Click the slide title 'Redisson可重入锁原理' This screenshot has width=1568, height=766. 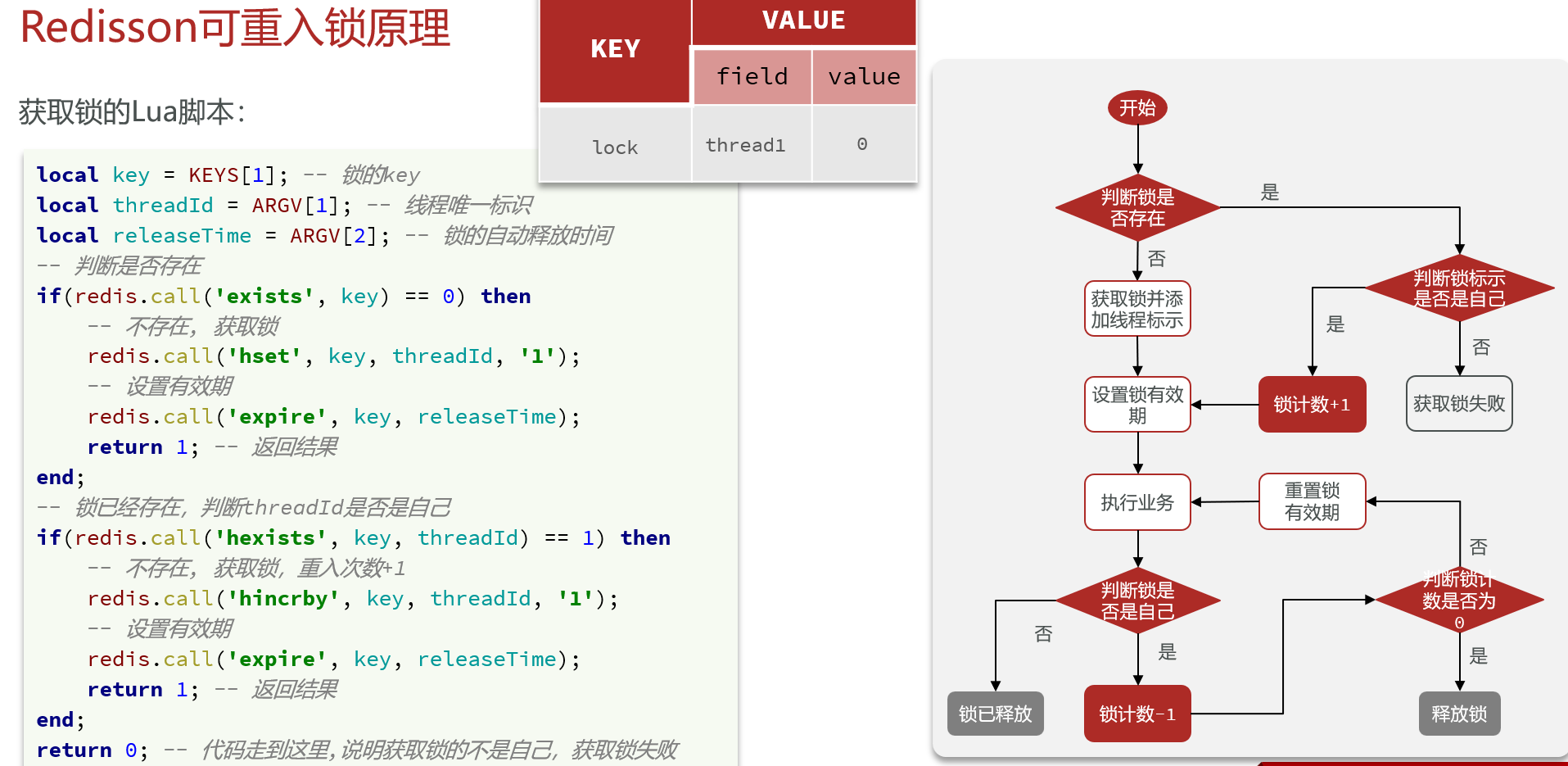235,27
